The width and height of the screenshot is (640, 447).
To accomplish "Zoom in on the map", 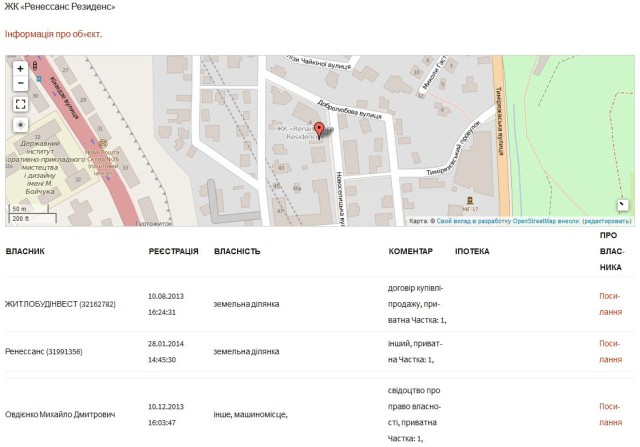I will [x=21, y=69].
